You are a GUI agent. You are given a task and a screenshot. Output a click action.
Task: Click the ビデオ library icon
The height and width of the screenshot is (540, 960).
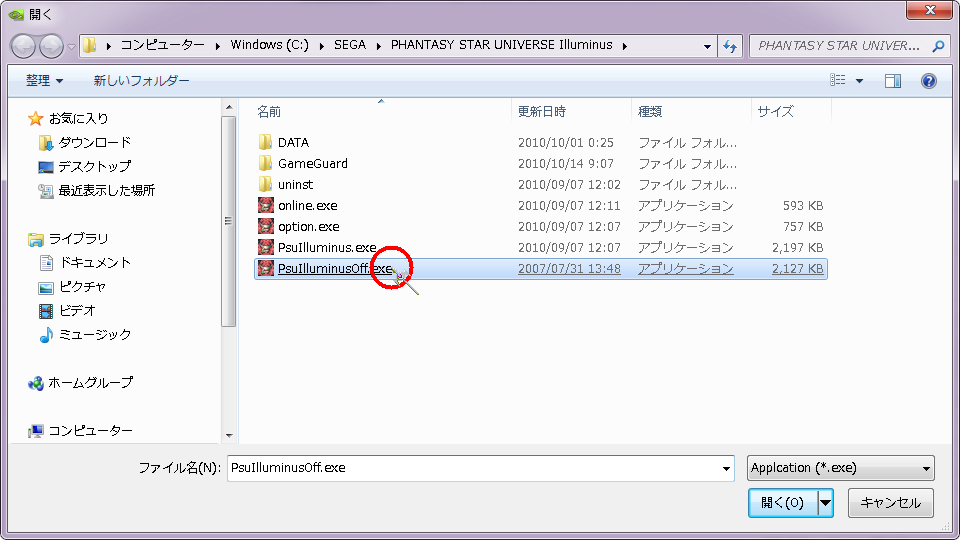[46, 311]
